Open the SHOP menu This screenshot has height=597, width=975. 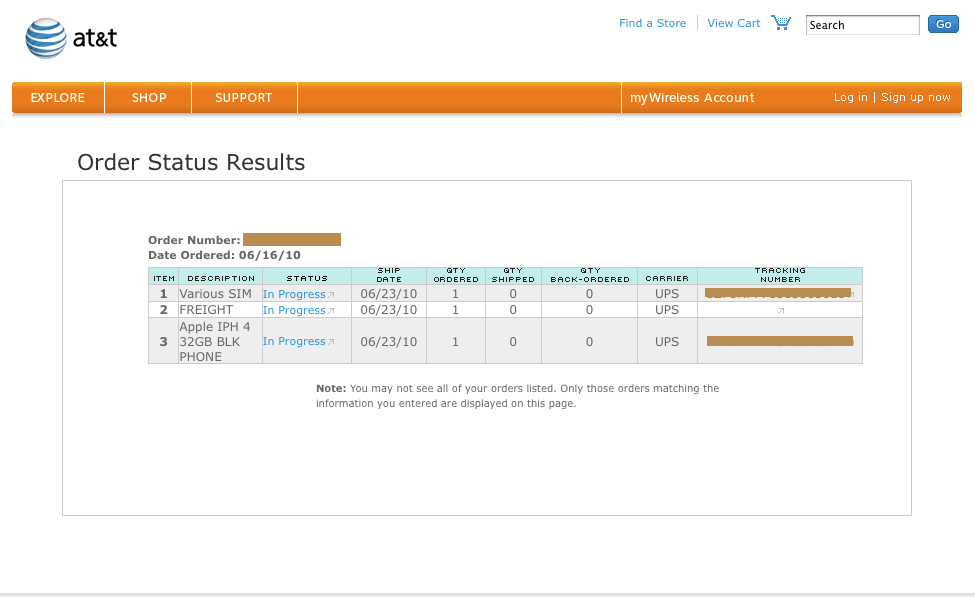tap(149, 98)
